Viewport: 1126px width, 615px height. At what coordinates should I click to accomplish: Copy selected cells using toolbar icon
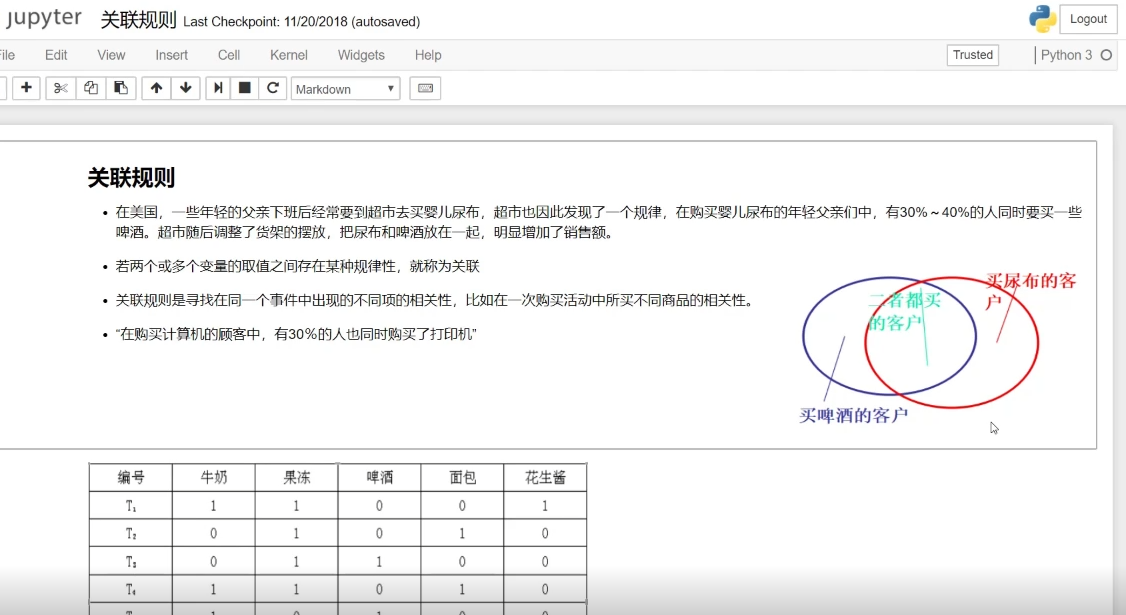pos(91,88)
